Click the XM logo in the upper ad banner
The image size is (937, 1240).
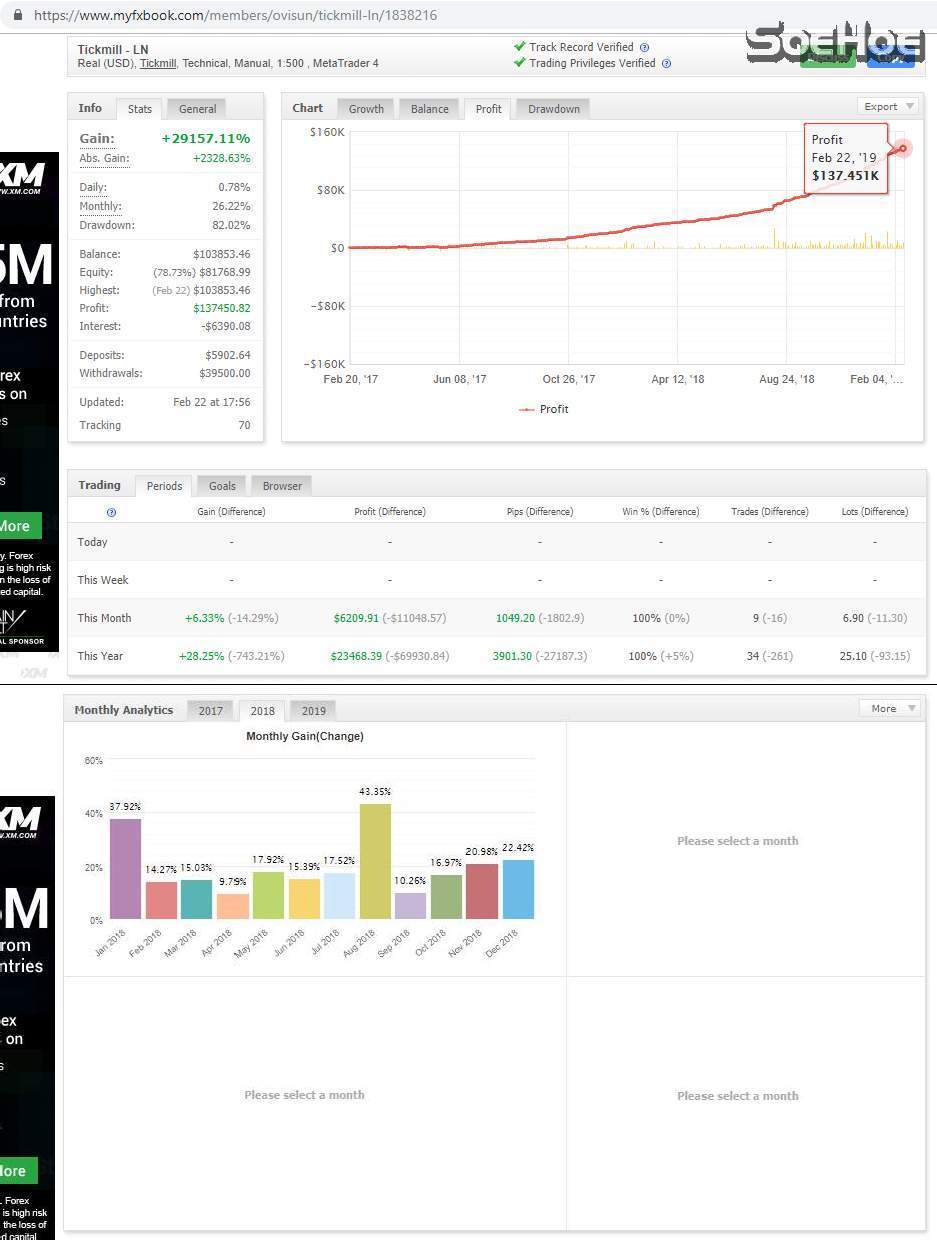click(21, 179)
